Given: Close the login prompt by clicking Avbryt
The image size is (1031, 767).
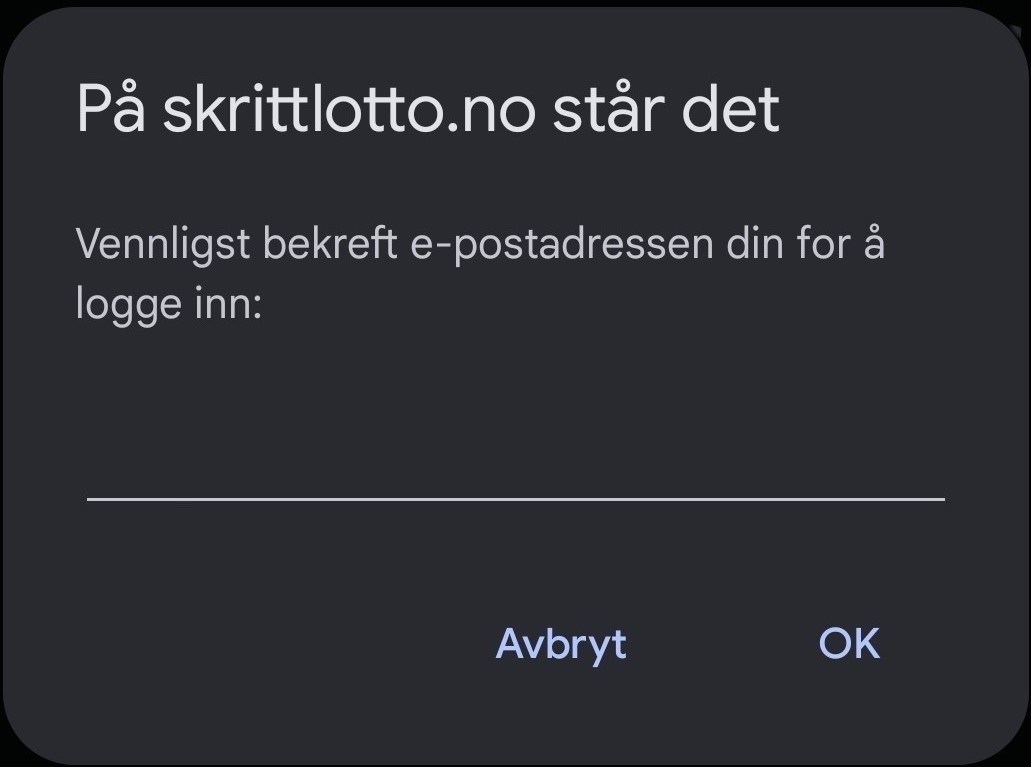Looking at the screenshot, I should 561,645.
